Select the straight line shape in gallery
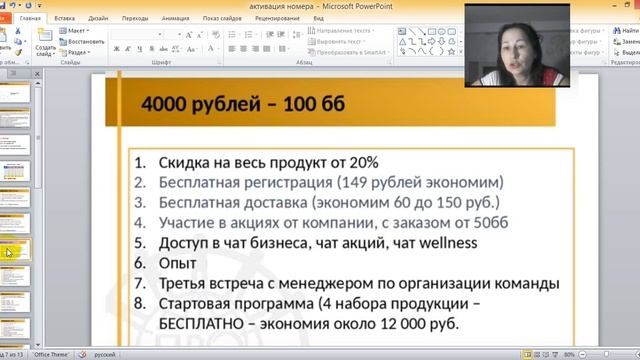Screen dimensions: 640x360 click(412, 31)
